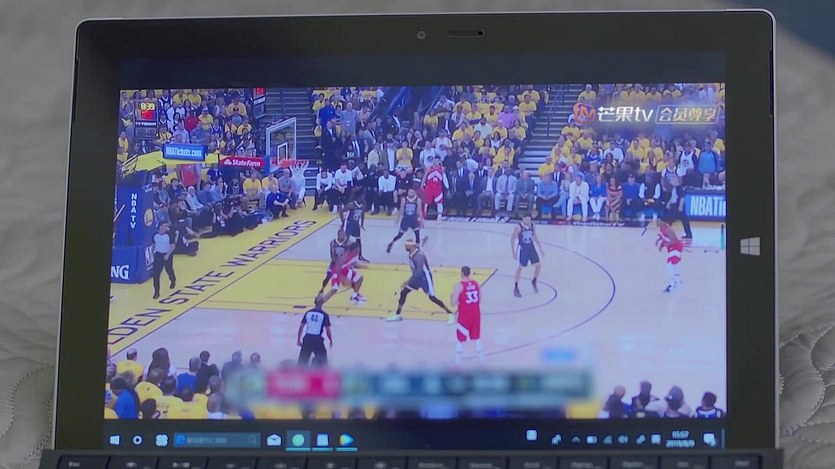Click the Mango TV logo watermark

click(613, 114)
